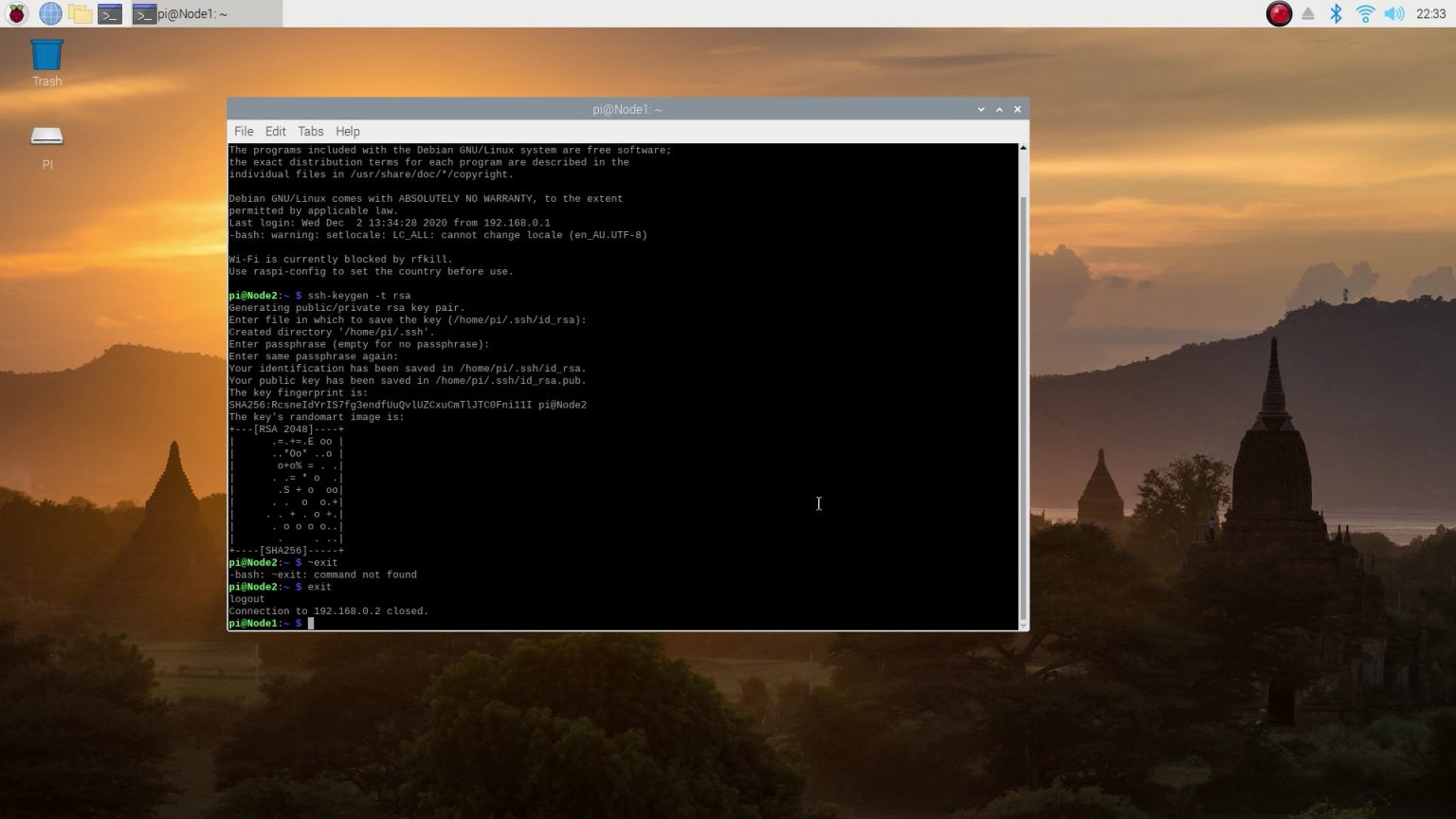Viewport: 1456px width, 819px height.
Task: Open the volume control slider
Action: click(1393, 13)
